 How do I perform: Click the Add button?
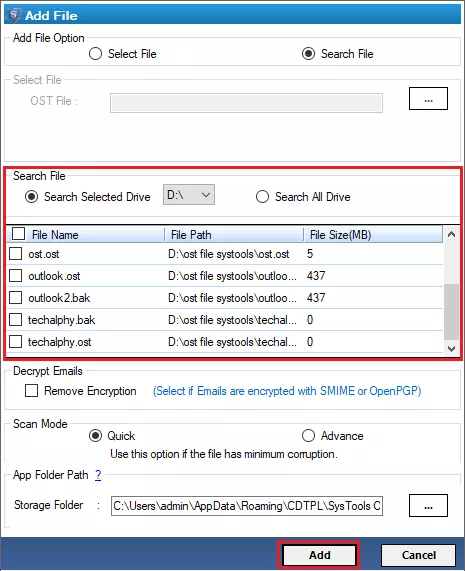coord(319,555)
